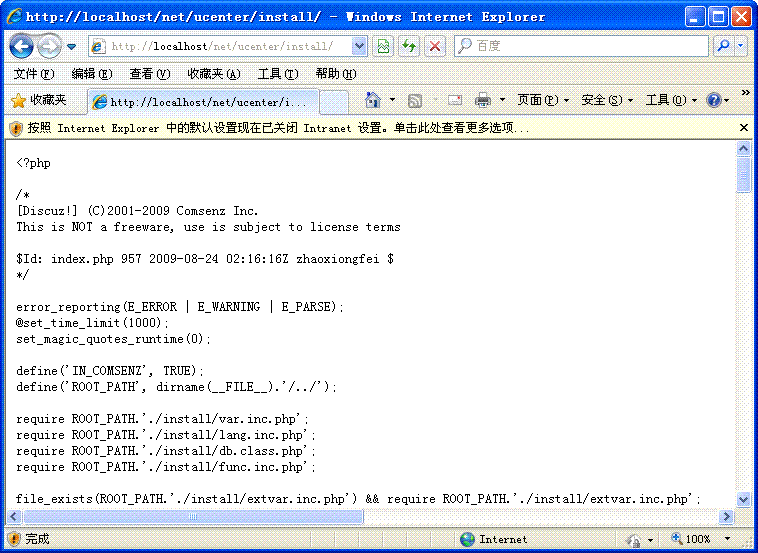Open the recent pages dropdown arrow

coord(72,47)
